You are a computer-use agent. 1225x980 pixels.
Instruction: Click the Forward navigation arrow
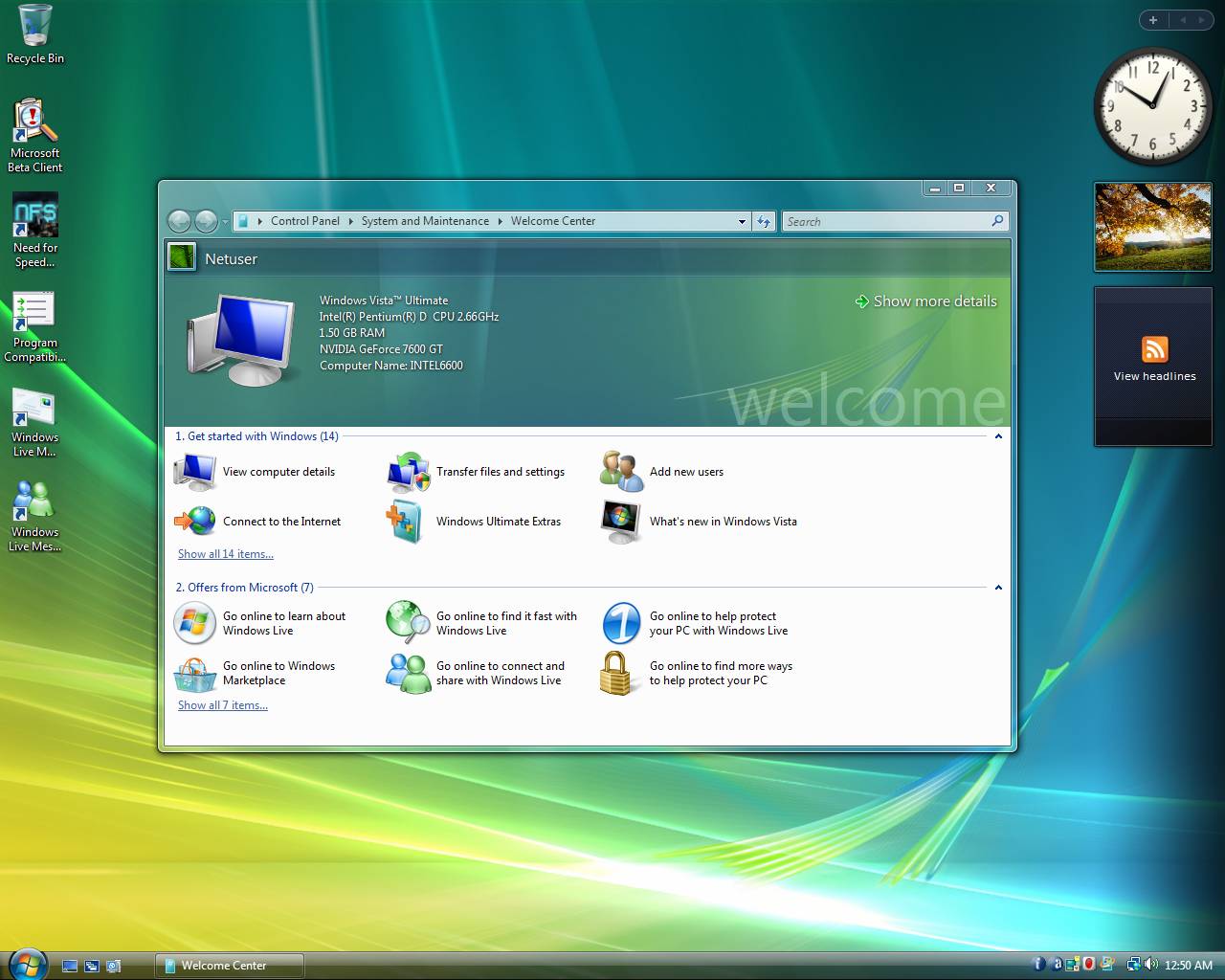(206, 221)
